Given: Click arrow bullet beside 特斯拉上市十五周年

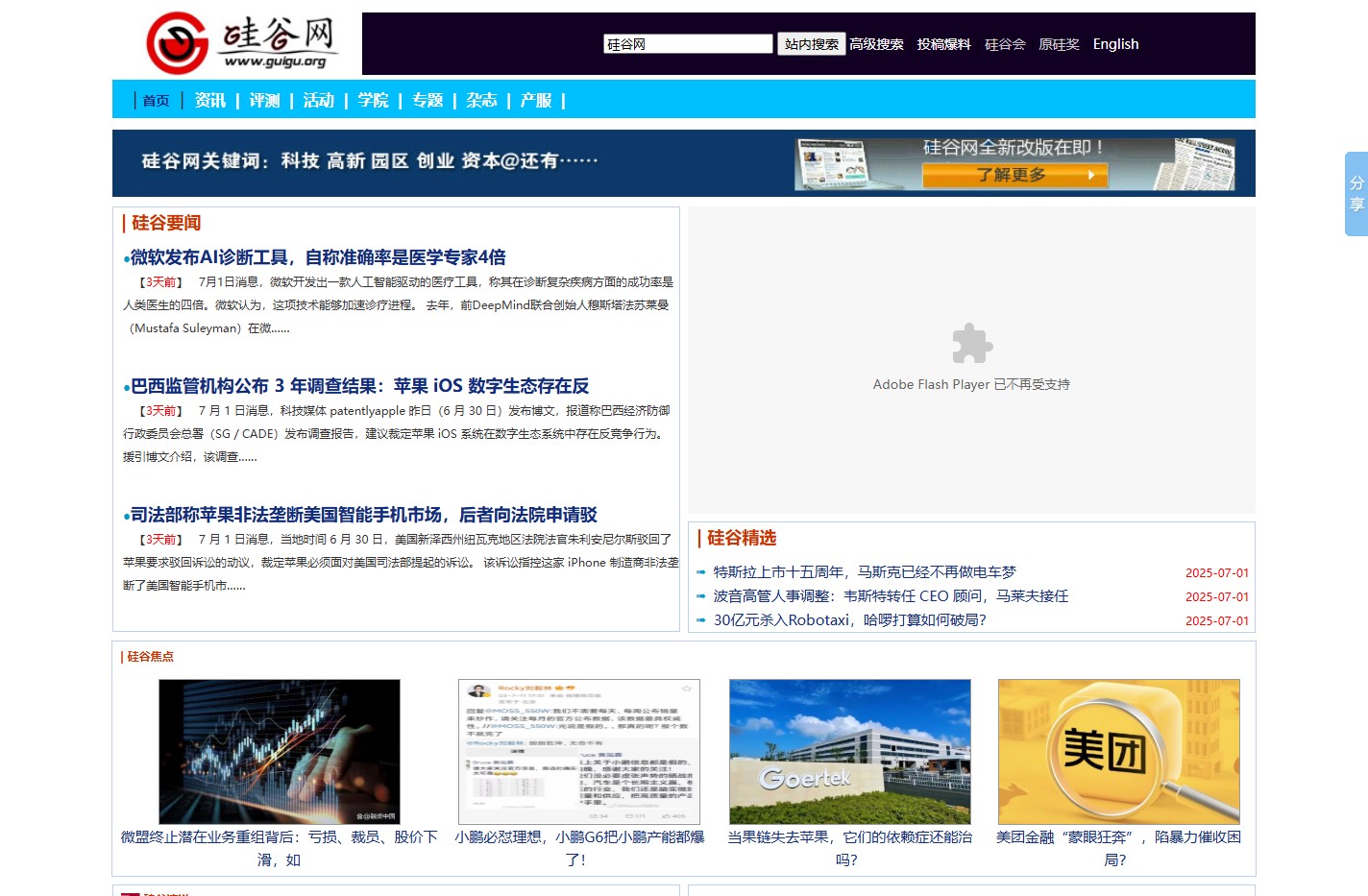Looking at the screenshot, I should (701, 572).
